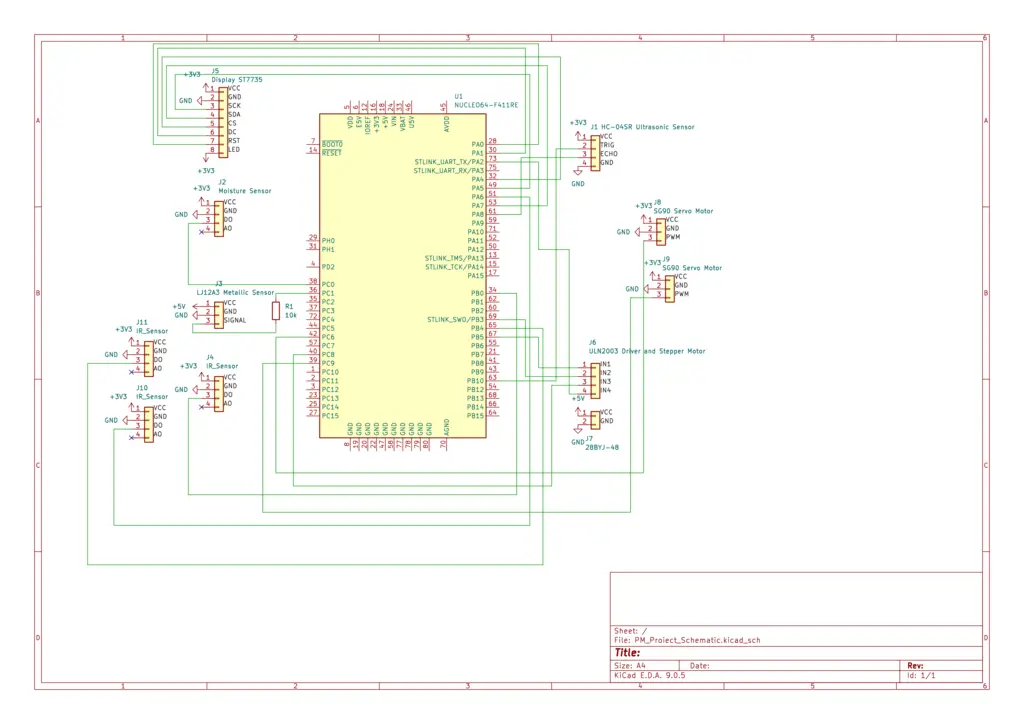This screenshot has width=1024, height=724.
Task: Select the PB0 pin label
Action: coord(477,294)
